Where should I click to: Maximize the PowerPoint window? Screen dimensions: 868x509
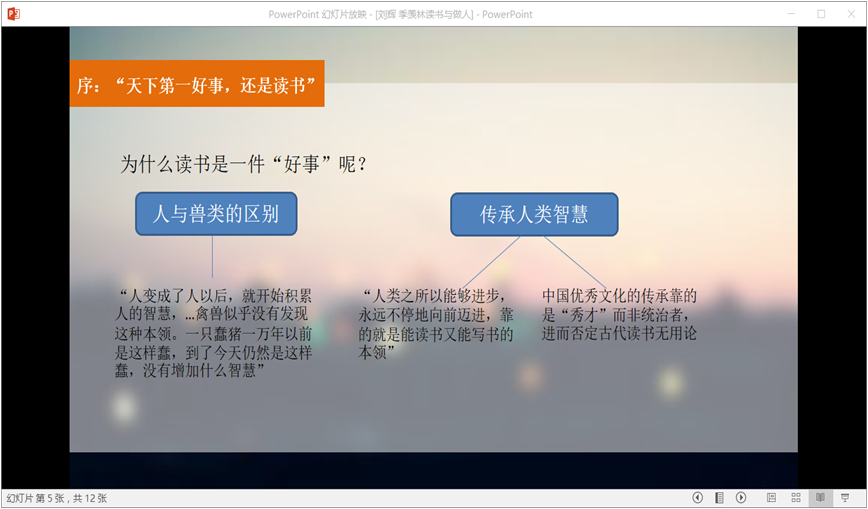click(x=821, y=14)
